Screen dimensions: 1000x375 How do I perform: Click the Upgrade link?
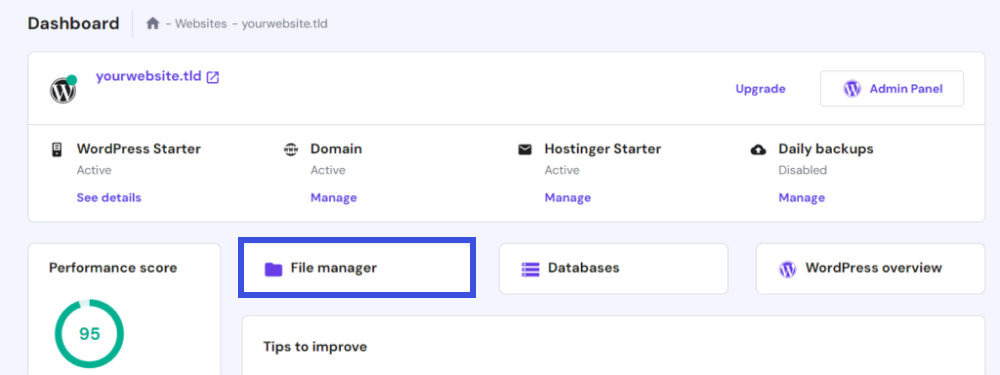(x=760, y=89)
